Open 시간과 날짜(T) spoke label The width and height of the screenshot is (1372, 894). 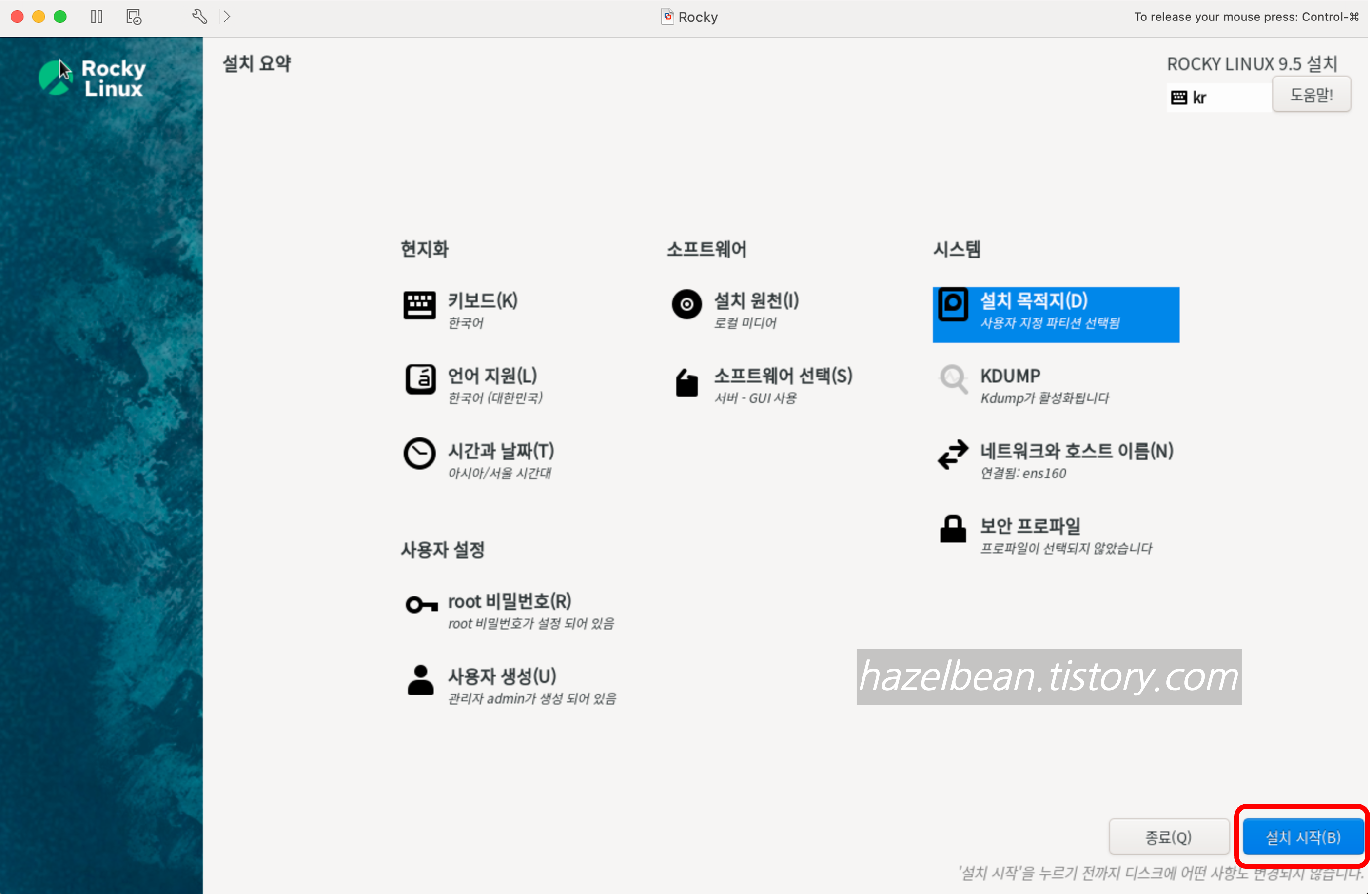pos(501,451)
